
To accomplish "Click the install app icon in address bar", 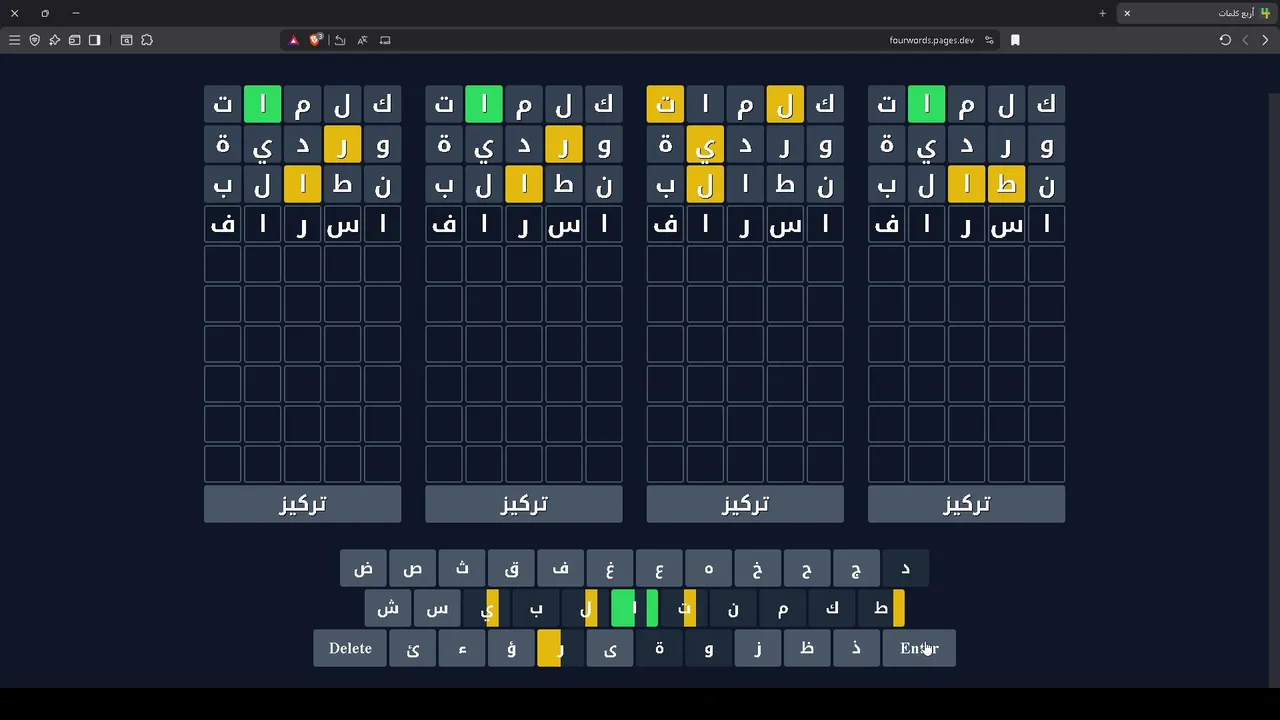I will [385, 40].
